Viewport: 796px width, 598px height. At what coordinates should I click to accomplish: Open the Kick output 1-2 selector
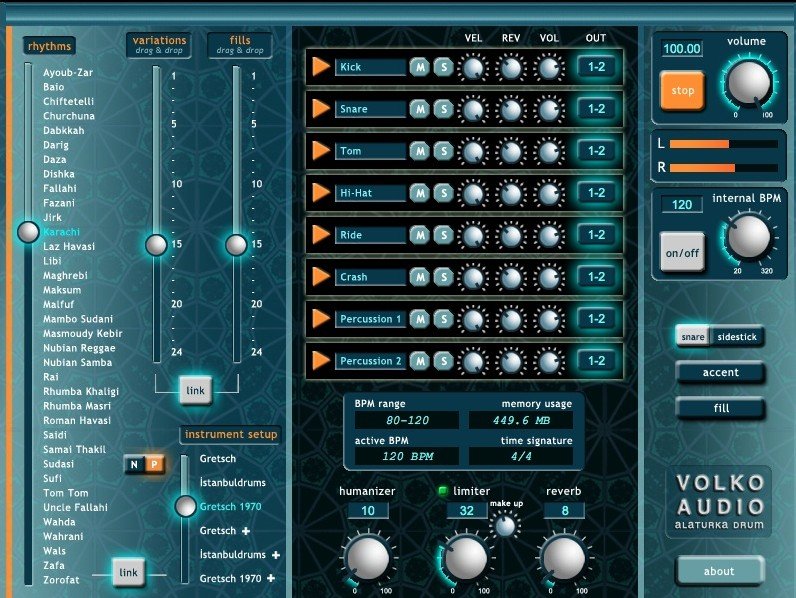(x=597, y=67)
